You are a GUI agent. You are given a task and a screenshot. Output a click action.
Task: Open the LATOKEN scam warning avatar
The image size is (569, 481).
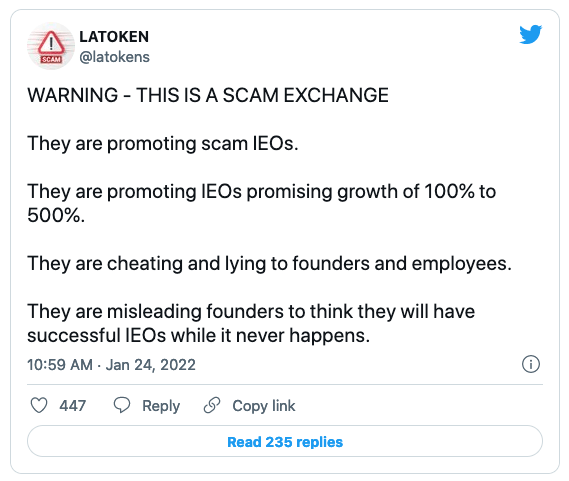(51, 46)
